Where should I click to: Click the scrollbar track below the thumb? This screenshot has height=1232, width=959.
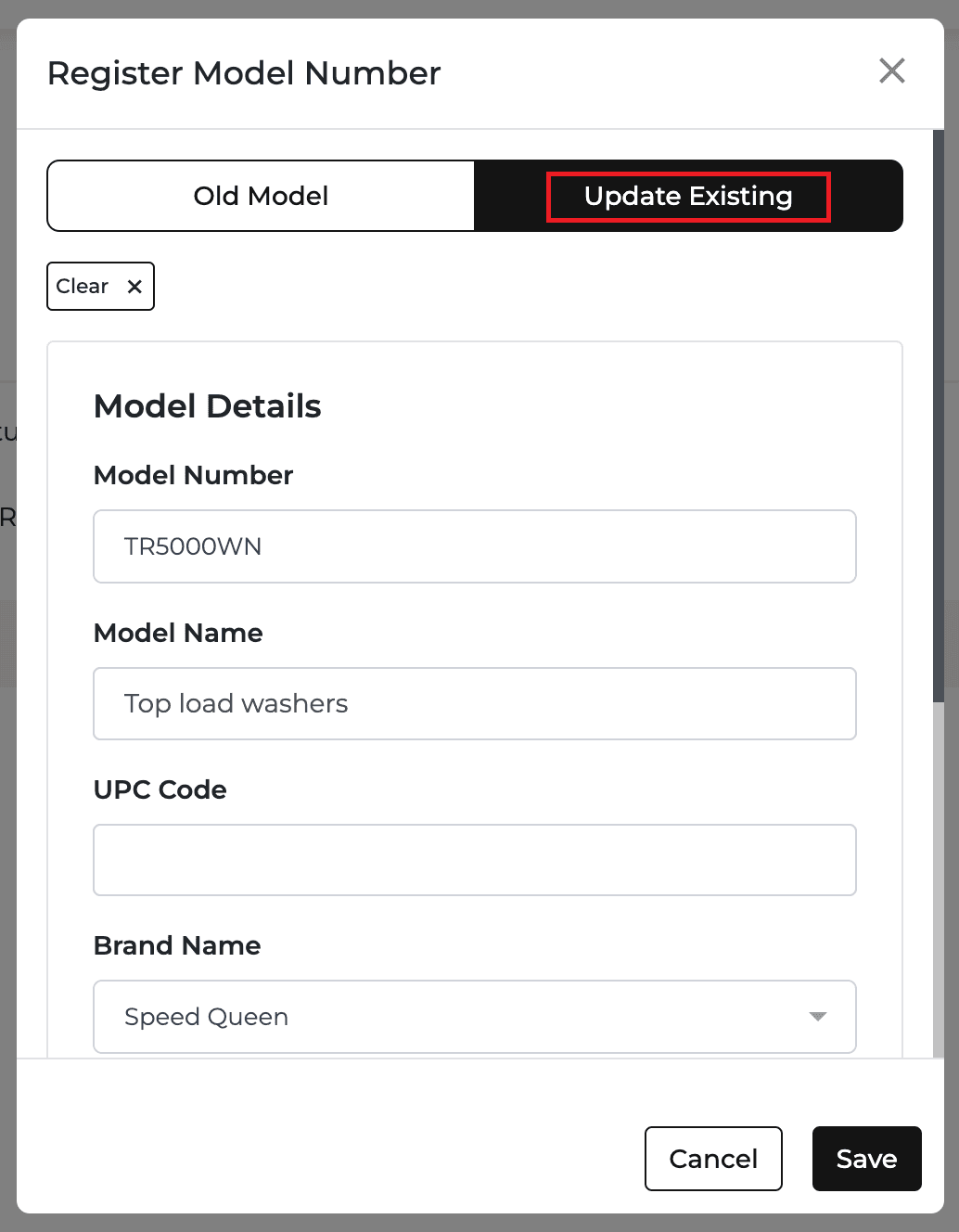pos(939,879)
